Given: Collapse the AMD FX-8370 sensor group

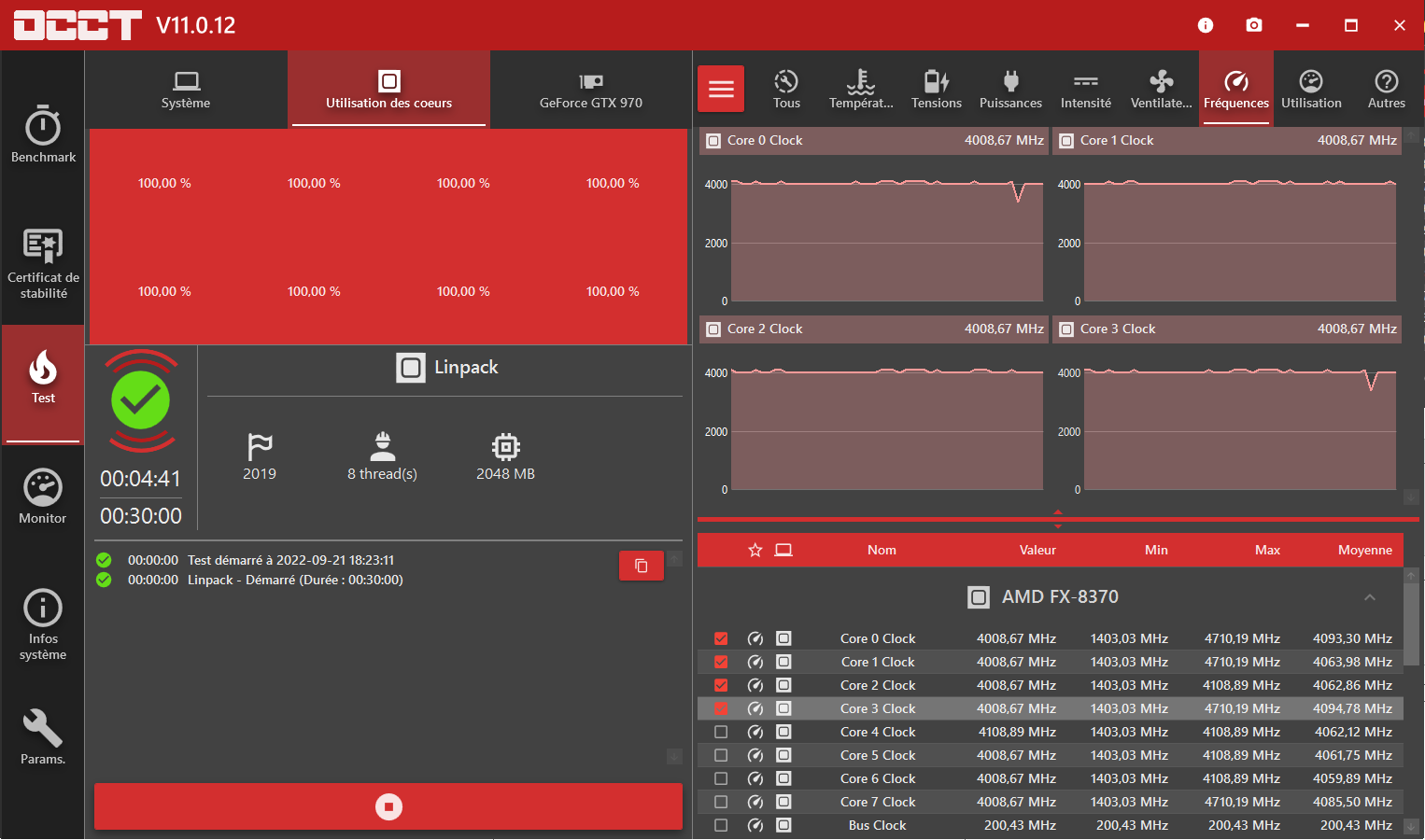Looking at the screenshot, I should (1370, 597).
